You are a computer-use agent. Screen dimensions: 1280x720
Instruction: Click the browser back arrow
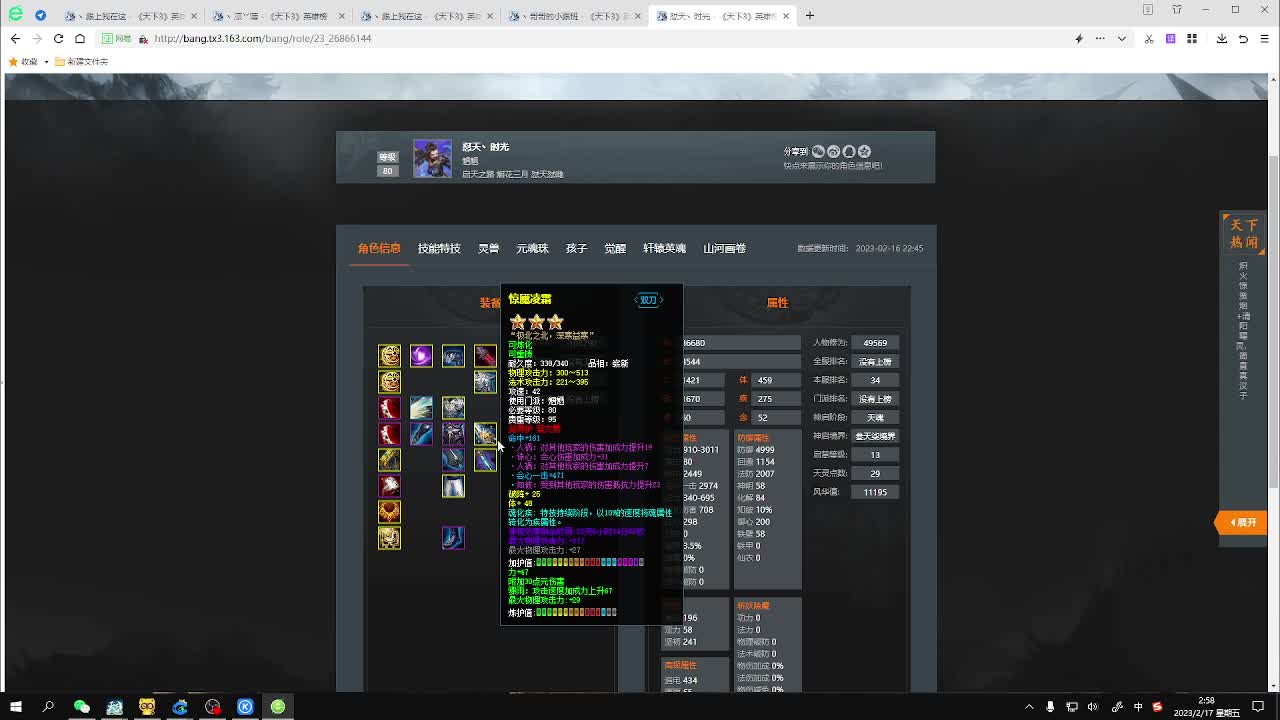pyautogui.click(x=15, y=38)
